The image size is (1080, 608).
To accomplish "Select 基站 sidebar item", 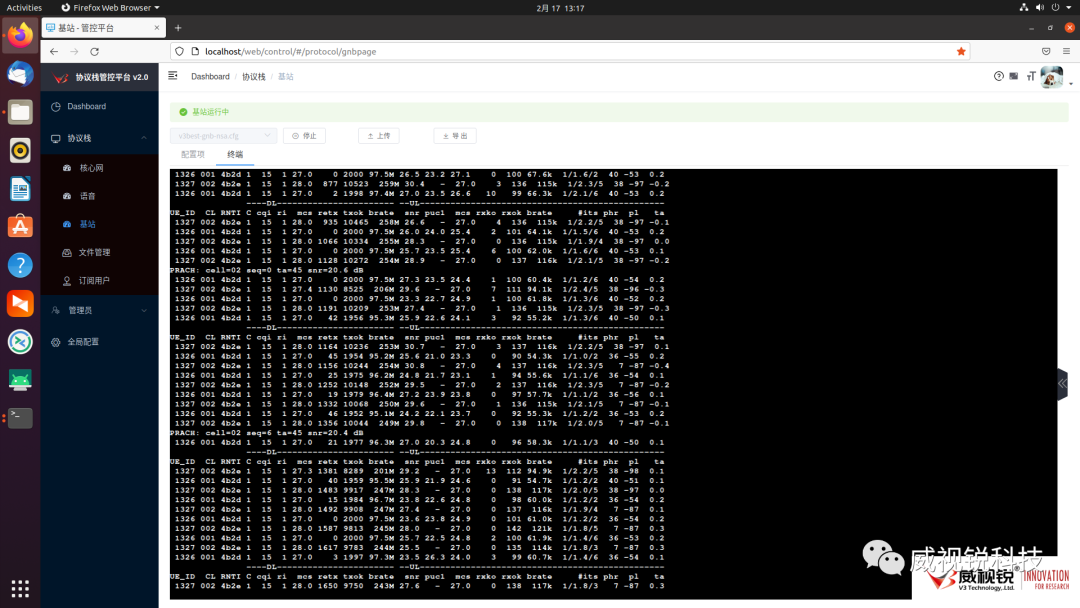I will tap(99, 224).
